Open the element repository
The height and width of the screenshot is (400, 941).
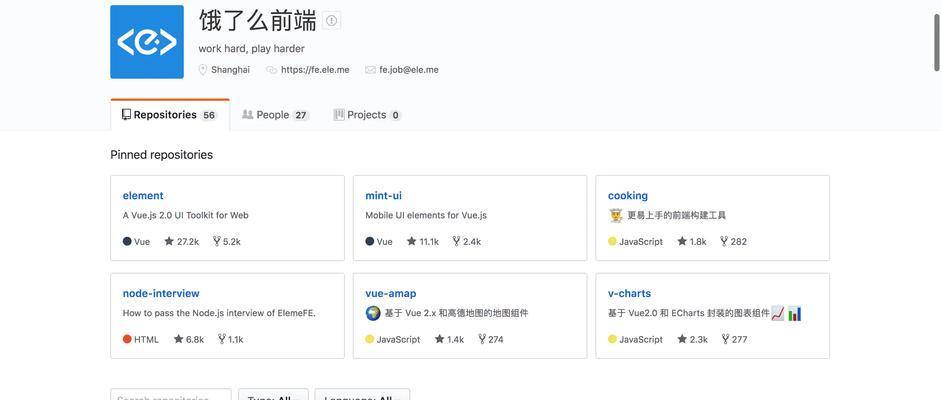(x=143, y=196)
